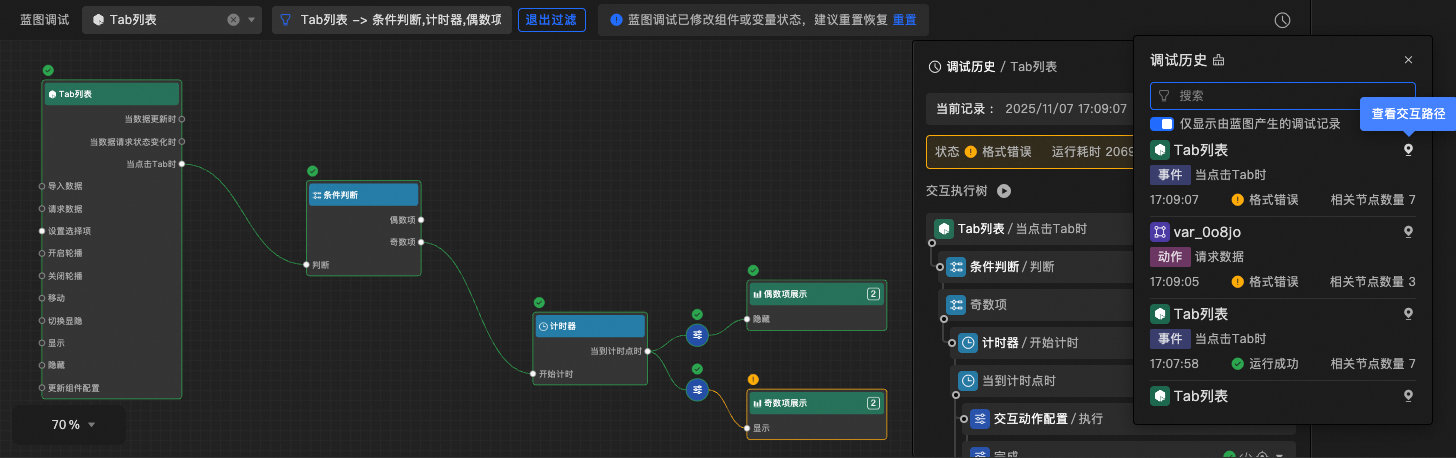Screen dimensions: 1456x458
Task: Click 相关节点数量 3 text
Action: click(1373, 282)
